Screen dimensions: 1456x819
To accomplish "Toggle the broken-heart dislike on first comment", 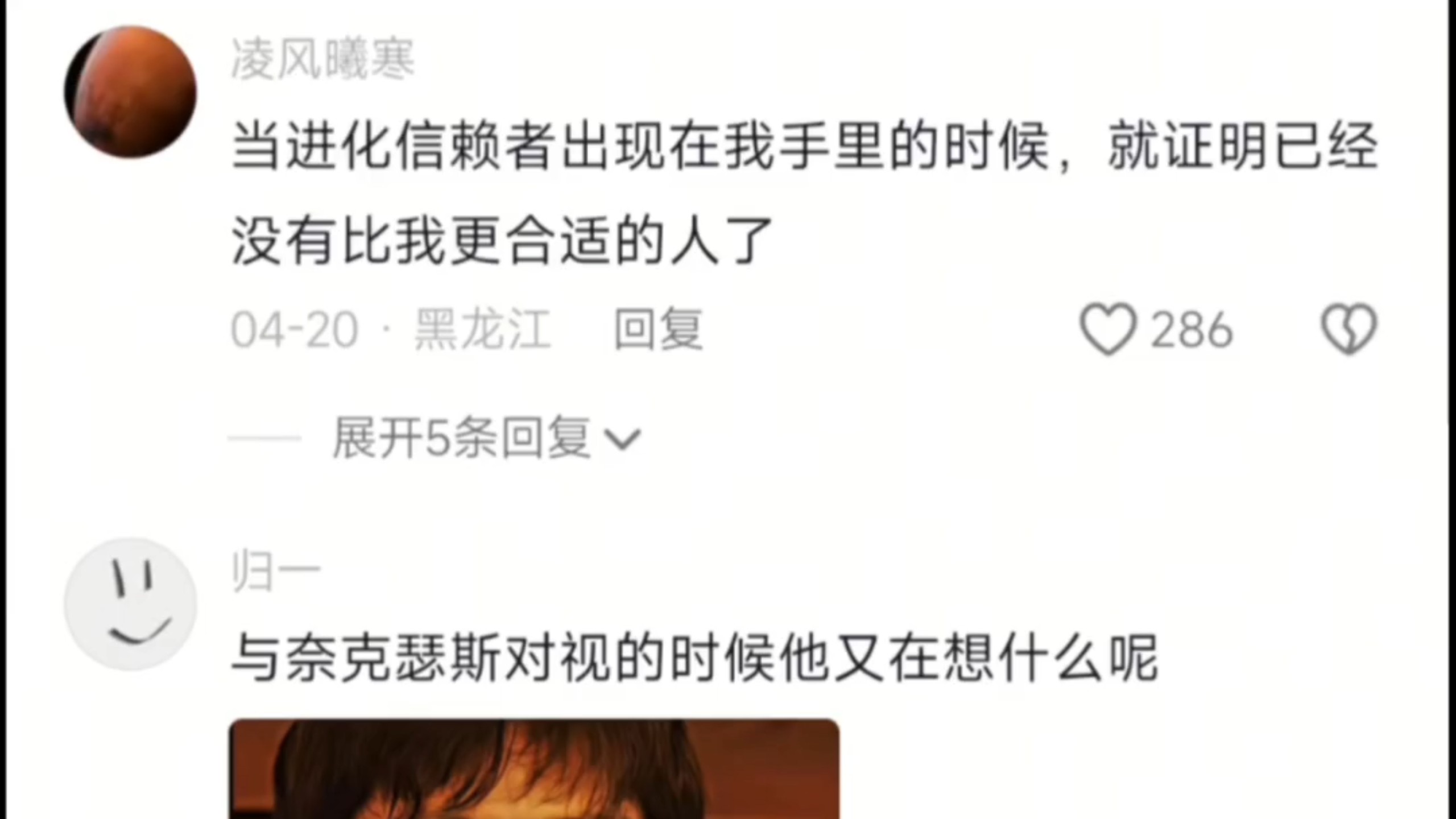I will point(1349,329).
